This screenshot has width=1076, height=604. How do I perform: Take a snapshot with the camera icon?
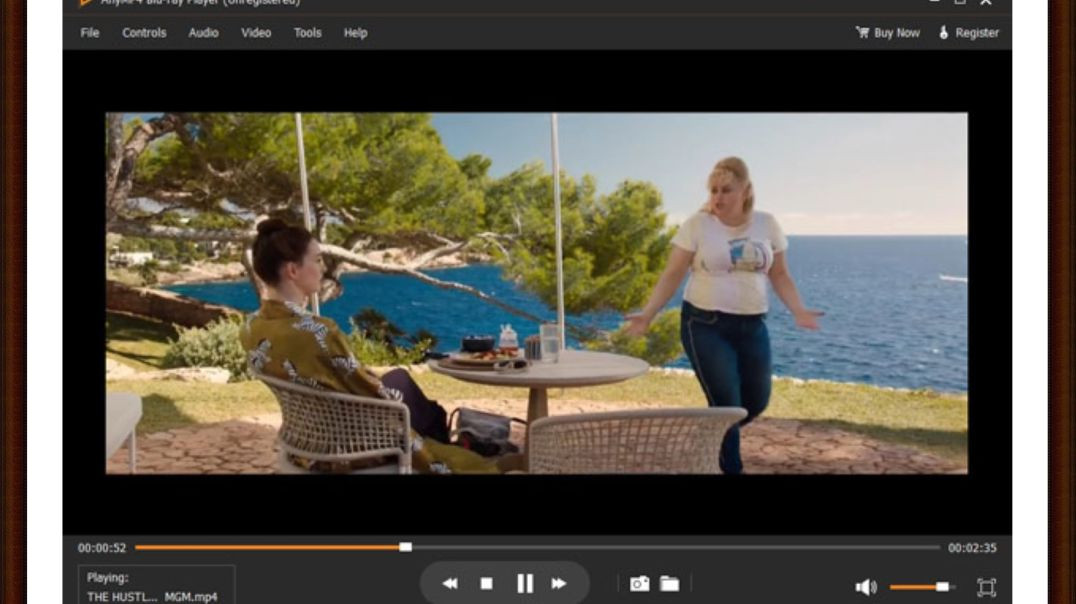pyautogui.click(x=639, y=584)
